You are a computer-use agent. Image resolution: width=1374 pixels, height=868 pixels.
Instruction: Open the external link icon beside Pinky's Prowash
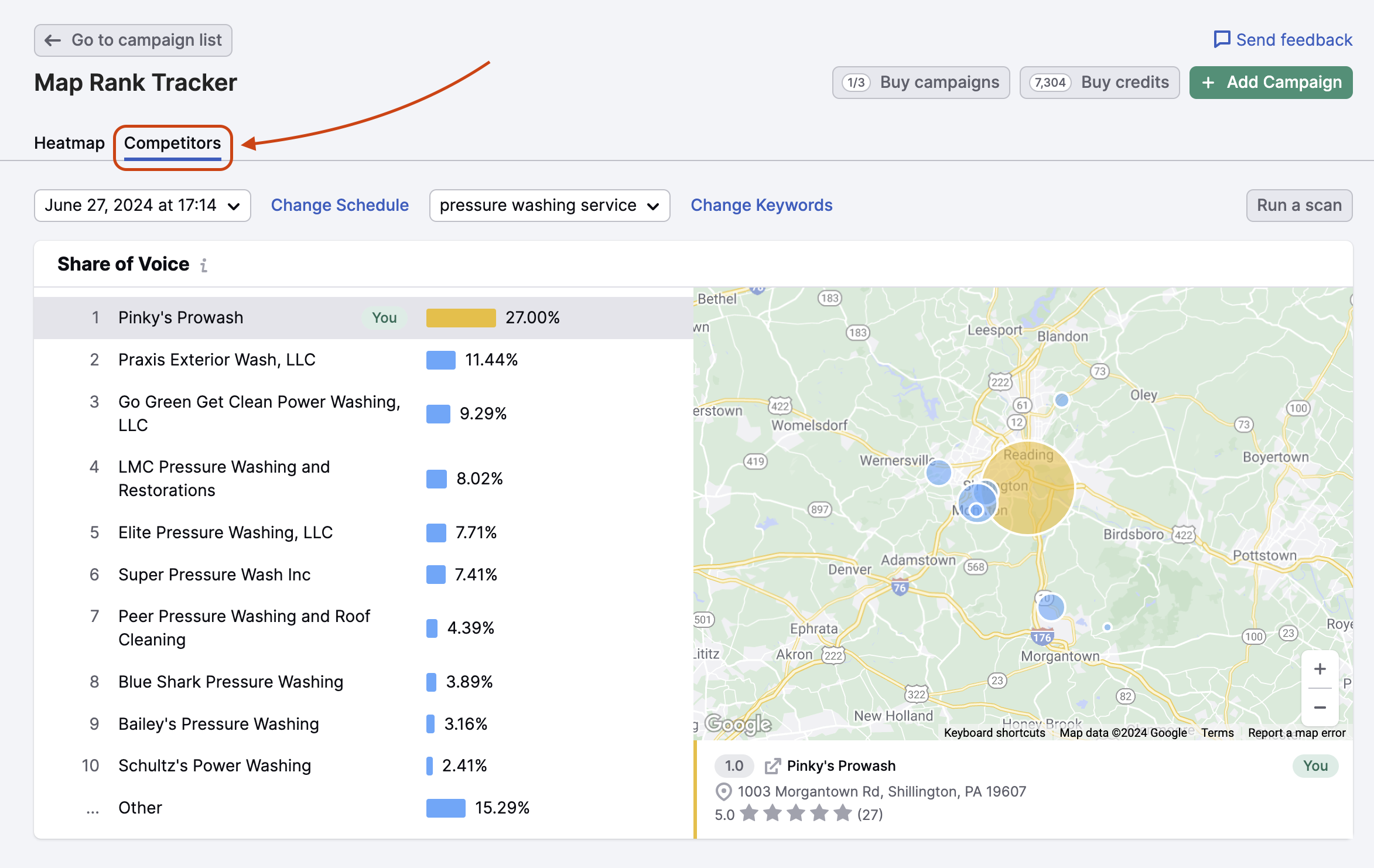[x=773, y=766]
